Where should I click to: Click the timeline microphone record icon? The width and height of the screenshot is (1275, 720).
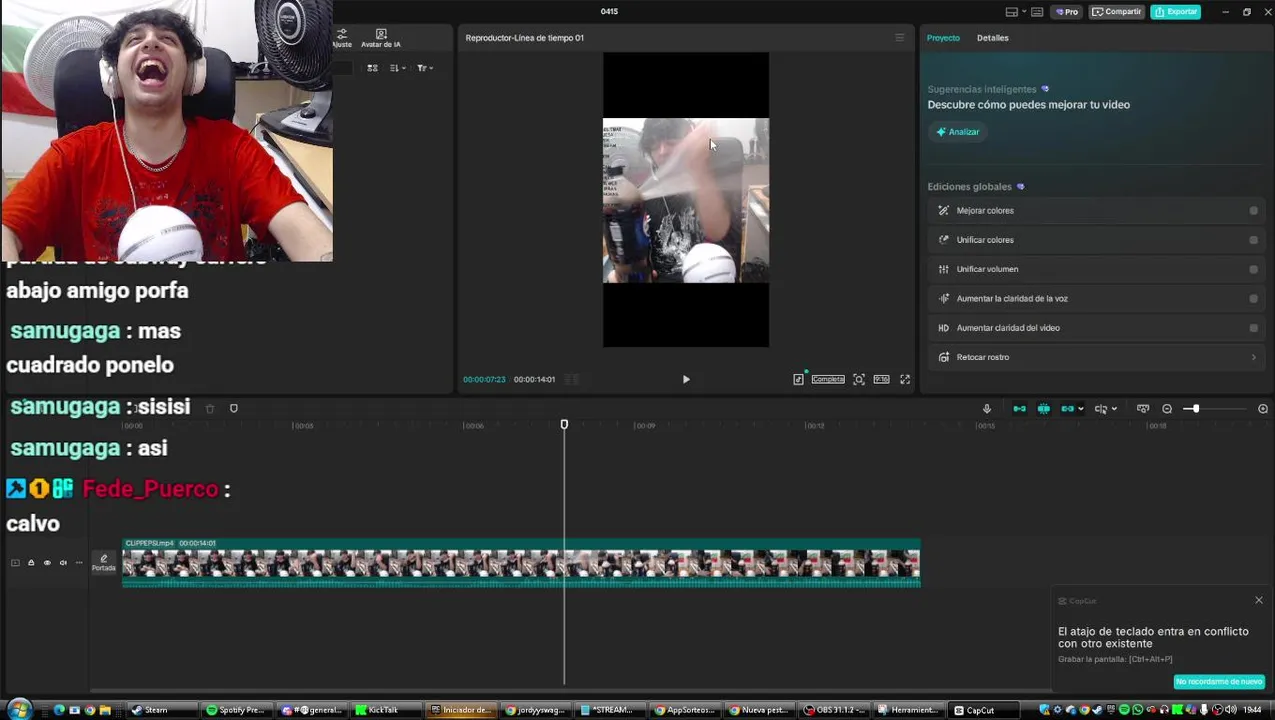pyautogui.click(x=987, y=409)
